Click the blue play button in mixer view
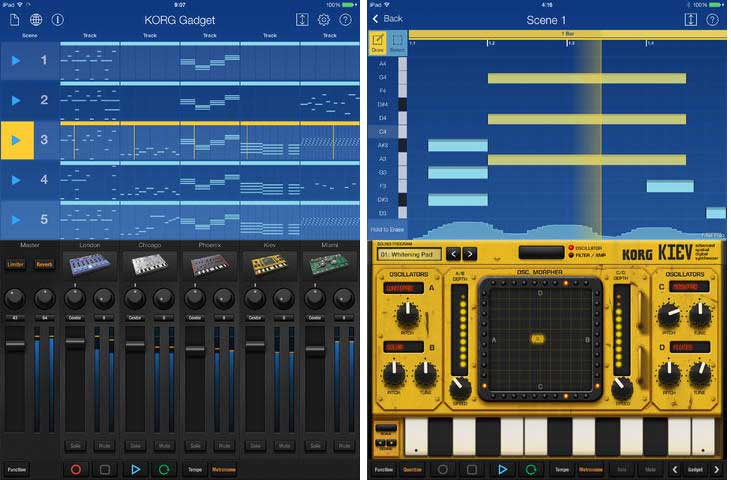The image size is (731, 480). click(135, 469)
